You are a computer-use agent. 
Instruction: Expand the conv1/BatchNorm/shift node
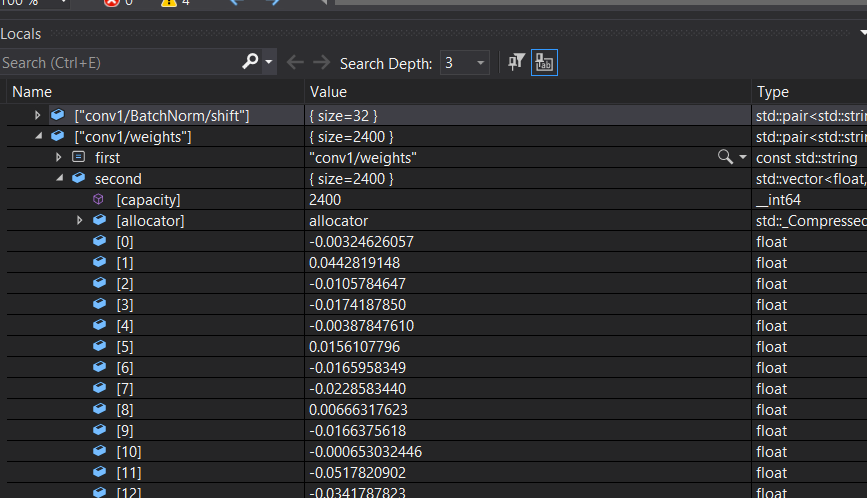click(x=37, y=115)
